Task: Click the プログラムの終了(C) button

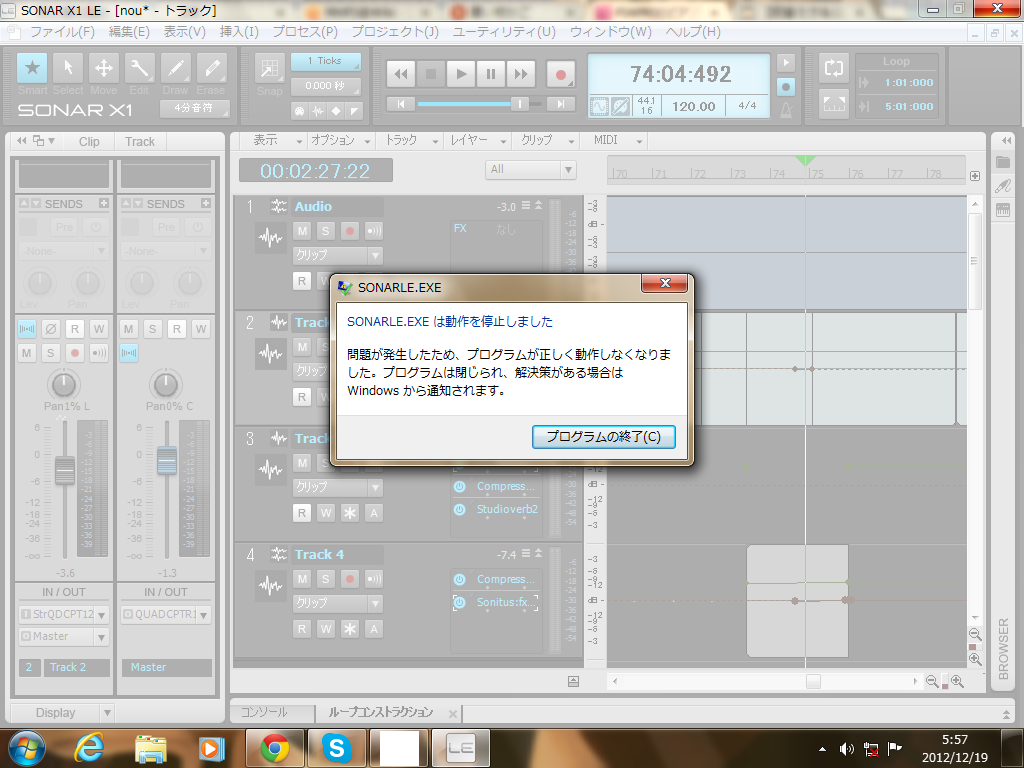Action: pyautogui.click(x=603, y=437)
